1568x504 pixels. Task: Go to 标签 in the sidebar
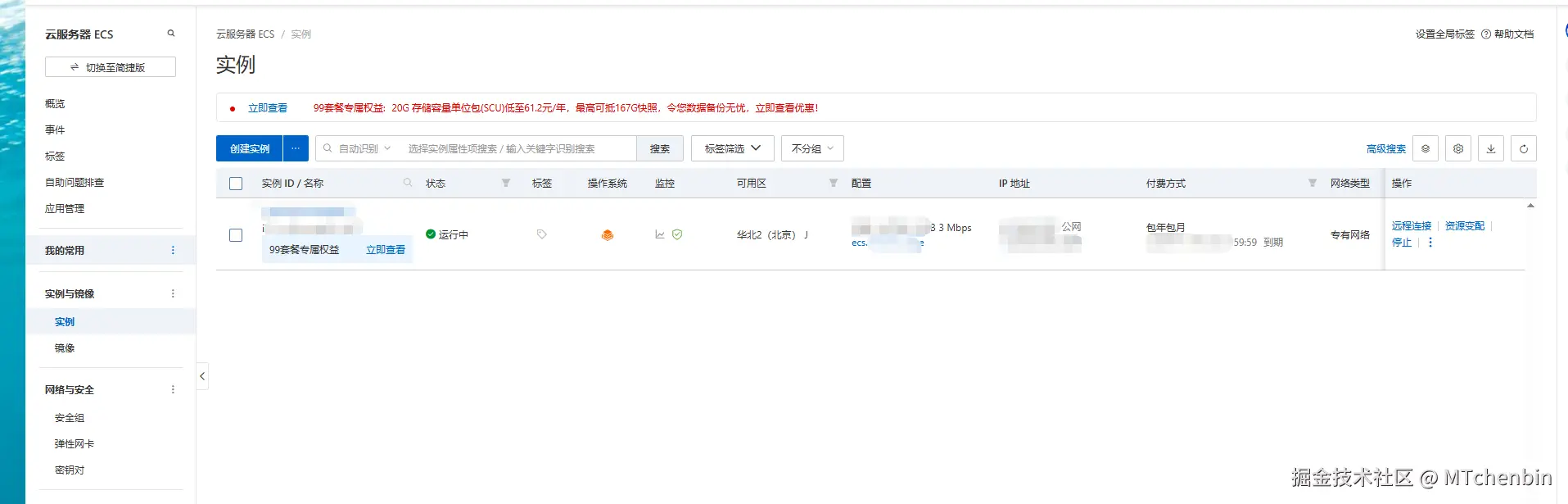click(x=55, y=157)
